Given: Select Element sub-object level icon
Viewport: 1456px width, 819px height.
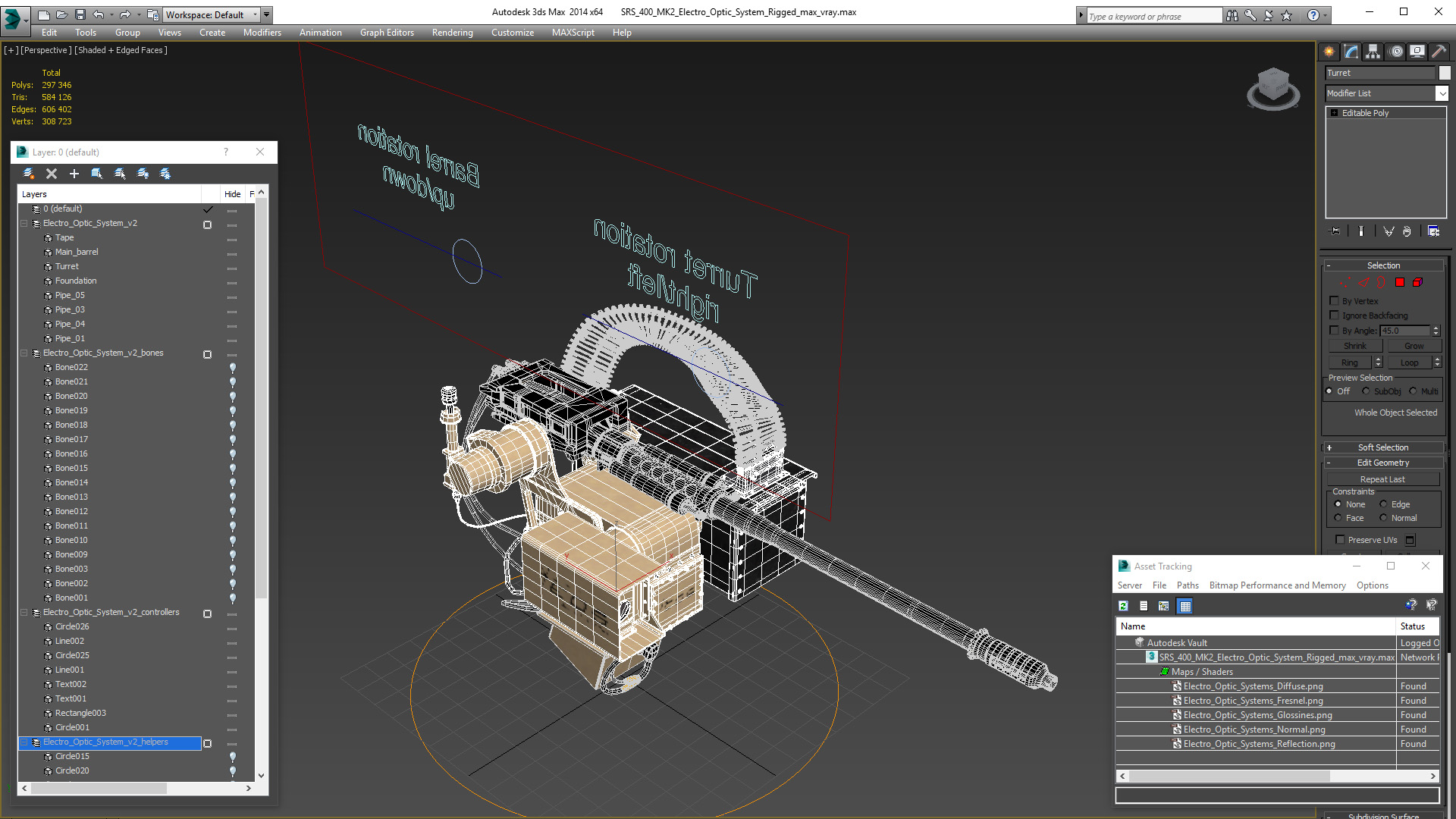Looking at the screenshot, I should (1417, 282).
